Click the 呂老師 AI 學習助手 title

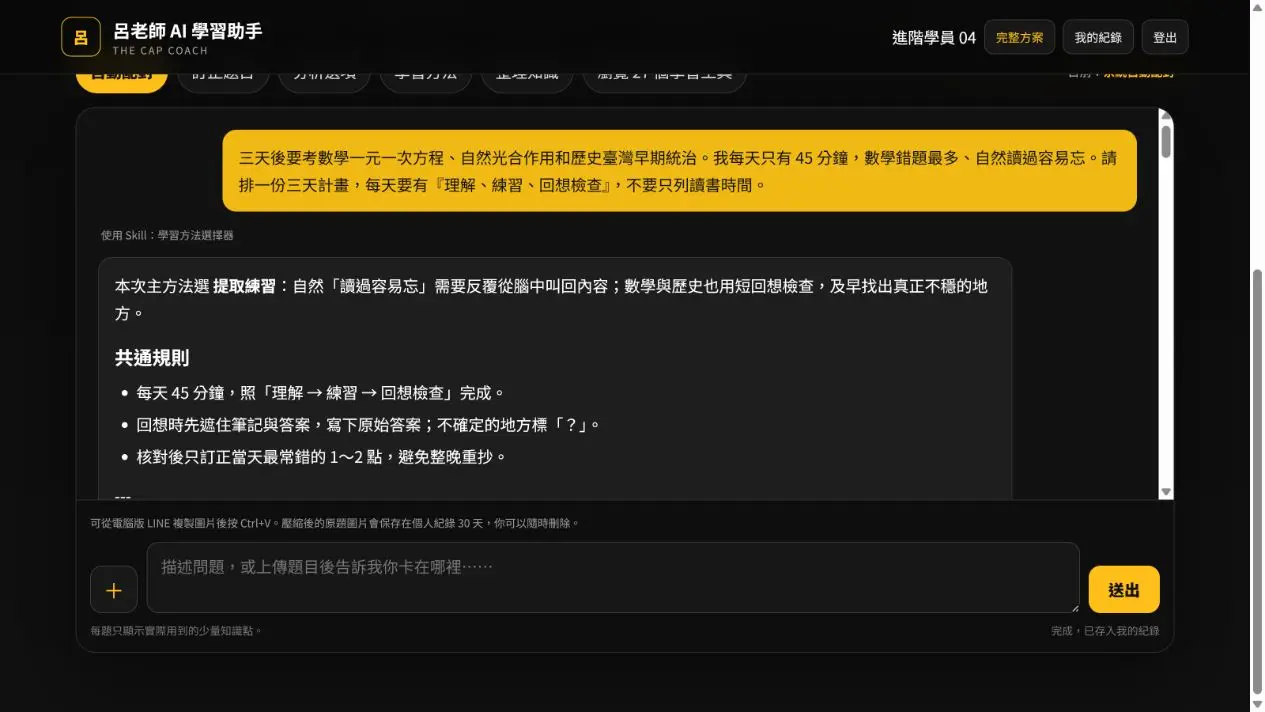[188, 31]
